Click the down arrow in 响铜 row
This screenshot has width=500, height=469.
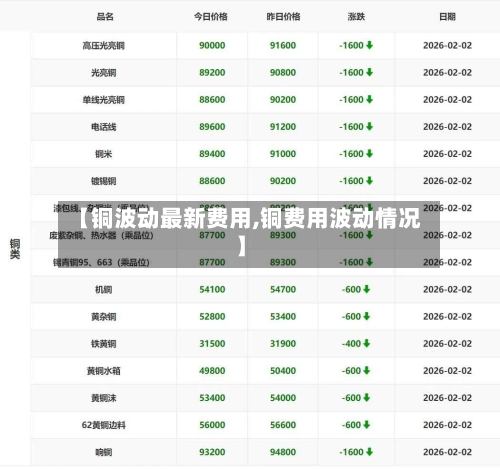369,452
